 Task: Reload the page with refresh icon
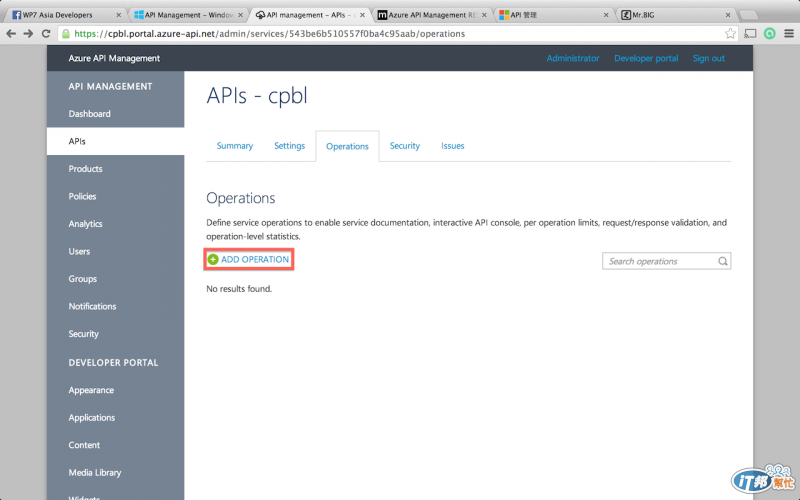click(46, 34)
